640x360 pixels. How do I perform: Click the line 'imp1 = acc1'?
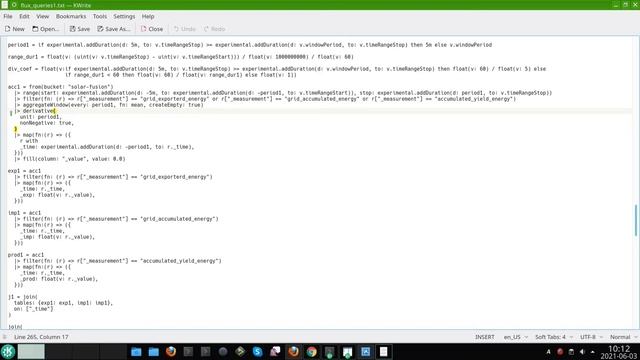24,213
